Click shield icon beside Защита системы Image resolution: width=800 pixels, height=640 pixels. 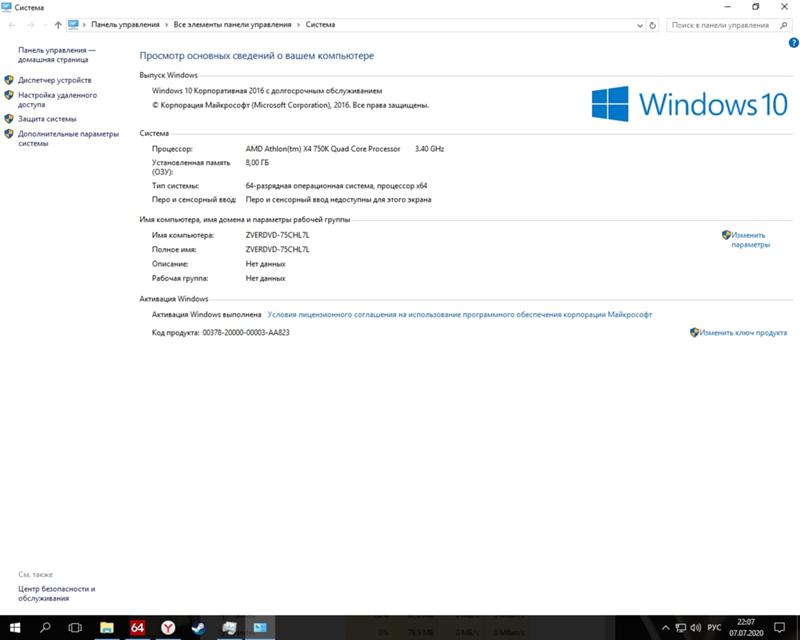click(x=9, y=119)
